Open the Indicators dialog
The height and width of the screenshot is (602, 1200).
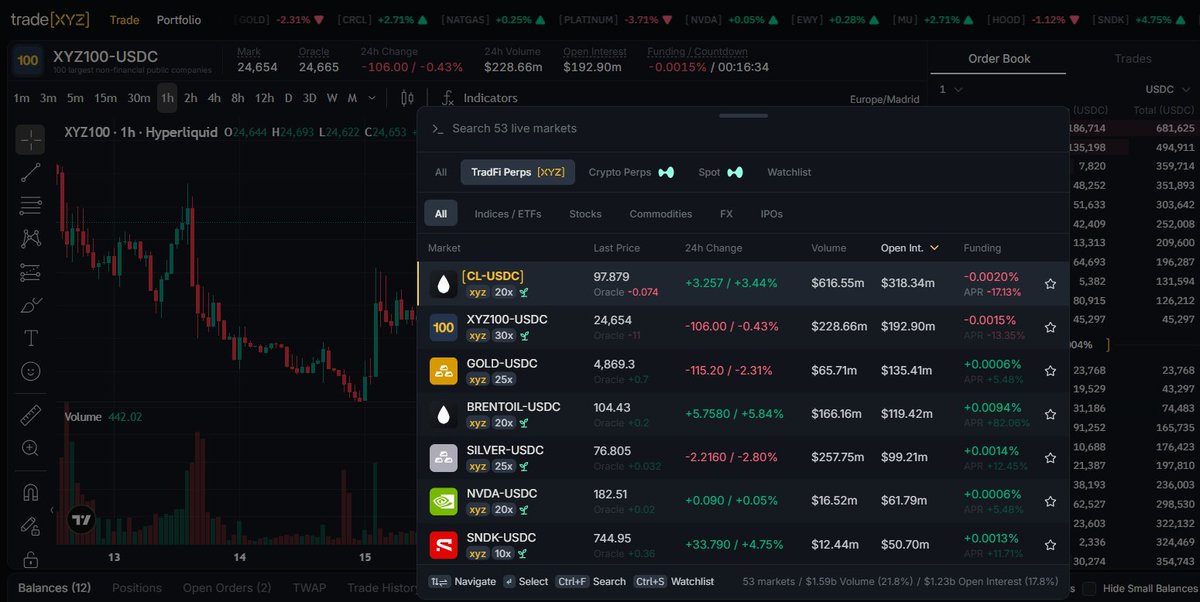[480, 98]
